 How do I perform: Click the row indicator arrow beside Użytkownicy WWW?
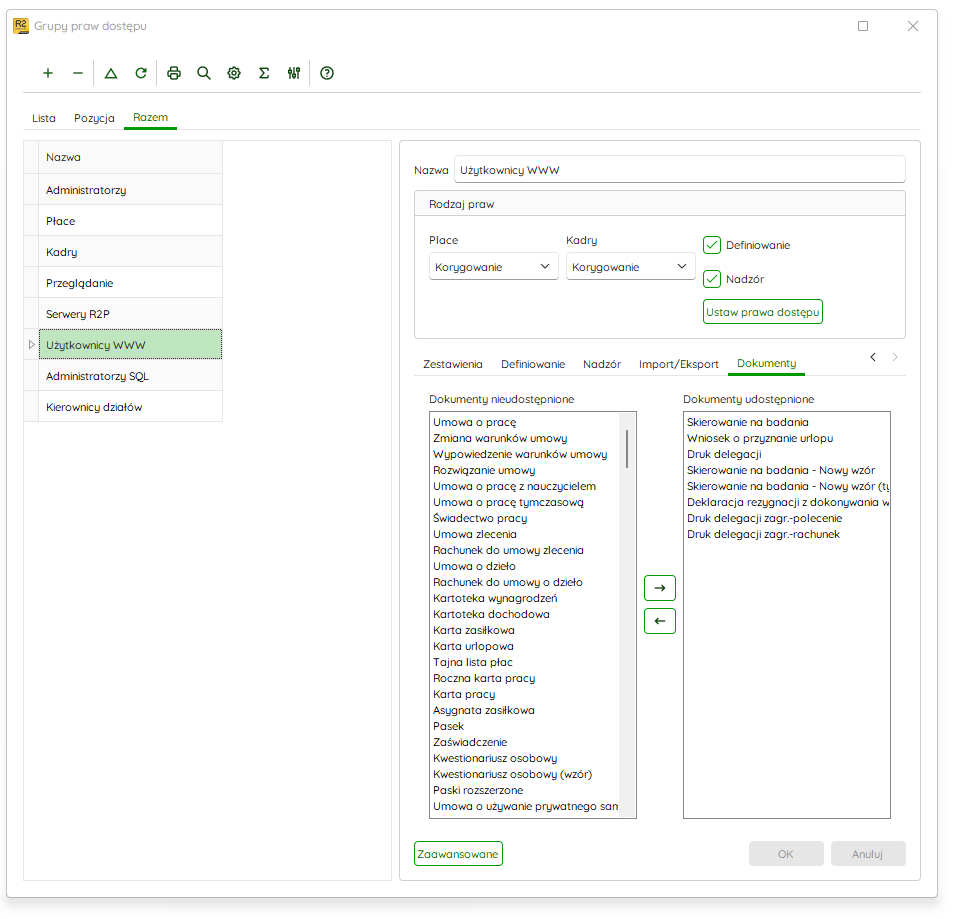[32, 345]
